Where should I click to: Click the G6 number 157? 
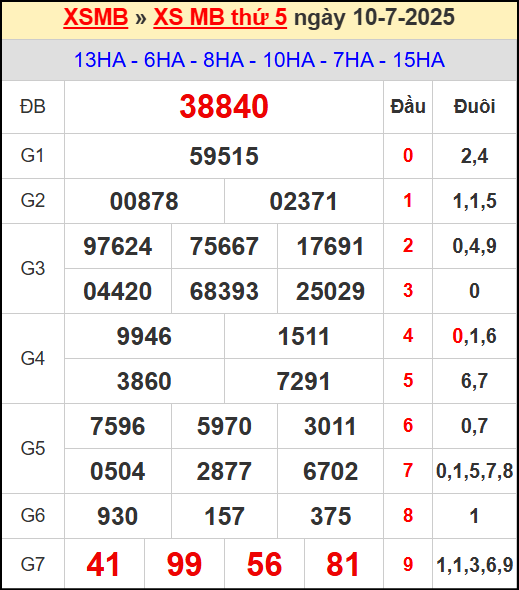(224, 516)
